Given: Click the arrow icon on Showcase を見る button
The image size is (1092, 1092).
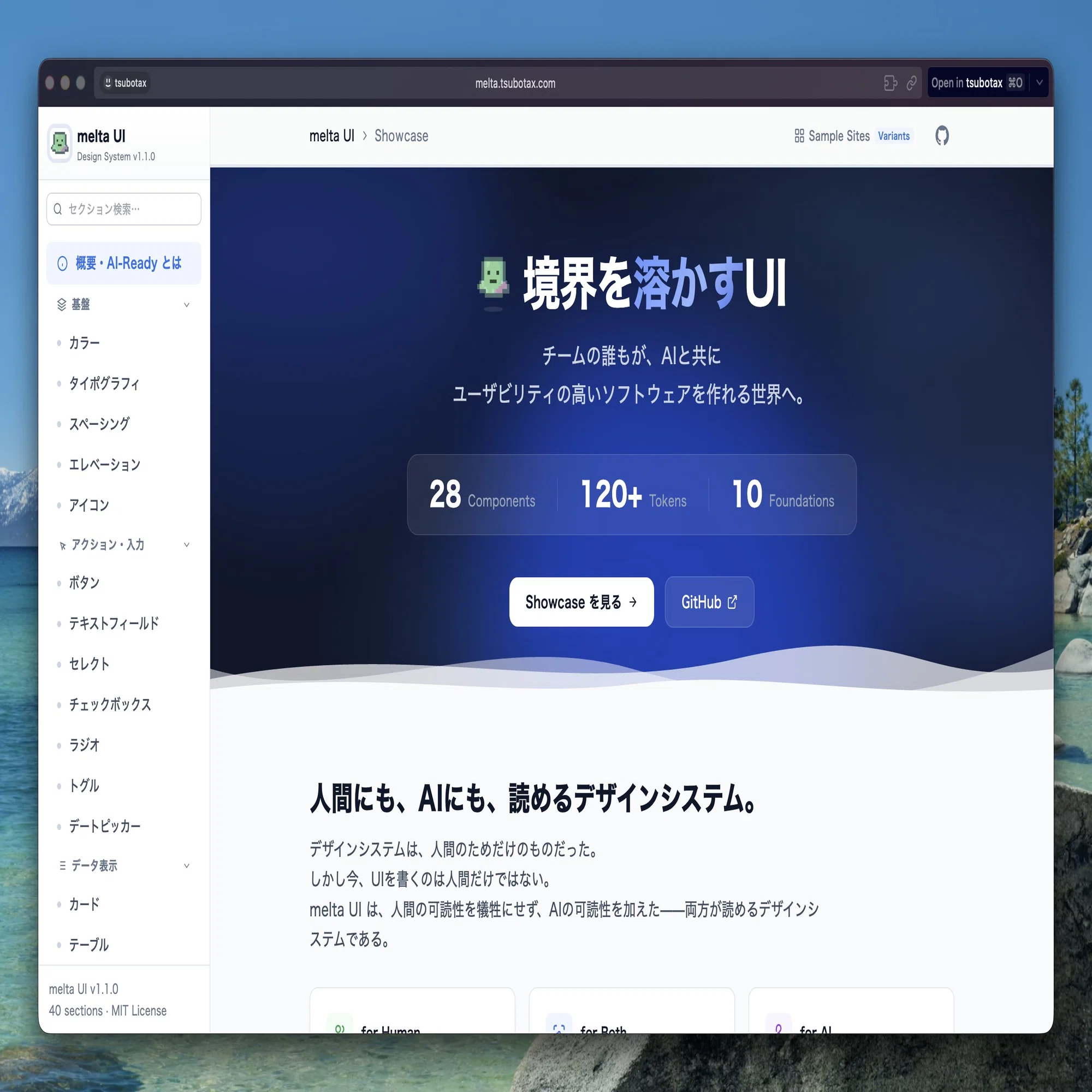Looking at the screenshot, I should click(x=633, y=602).
